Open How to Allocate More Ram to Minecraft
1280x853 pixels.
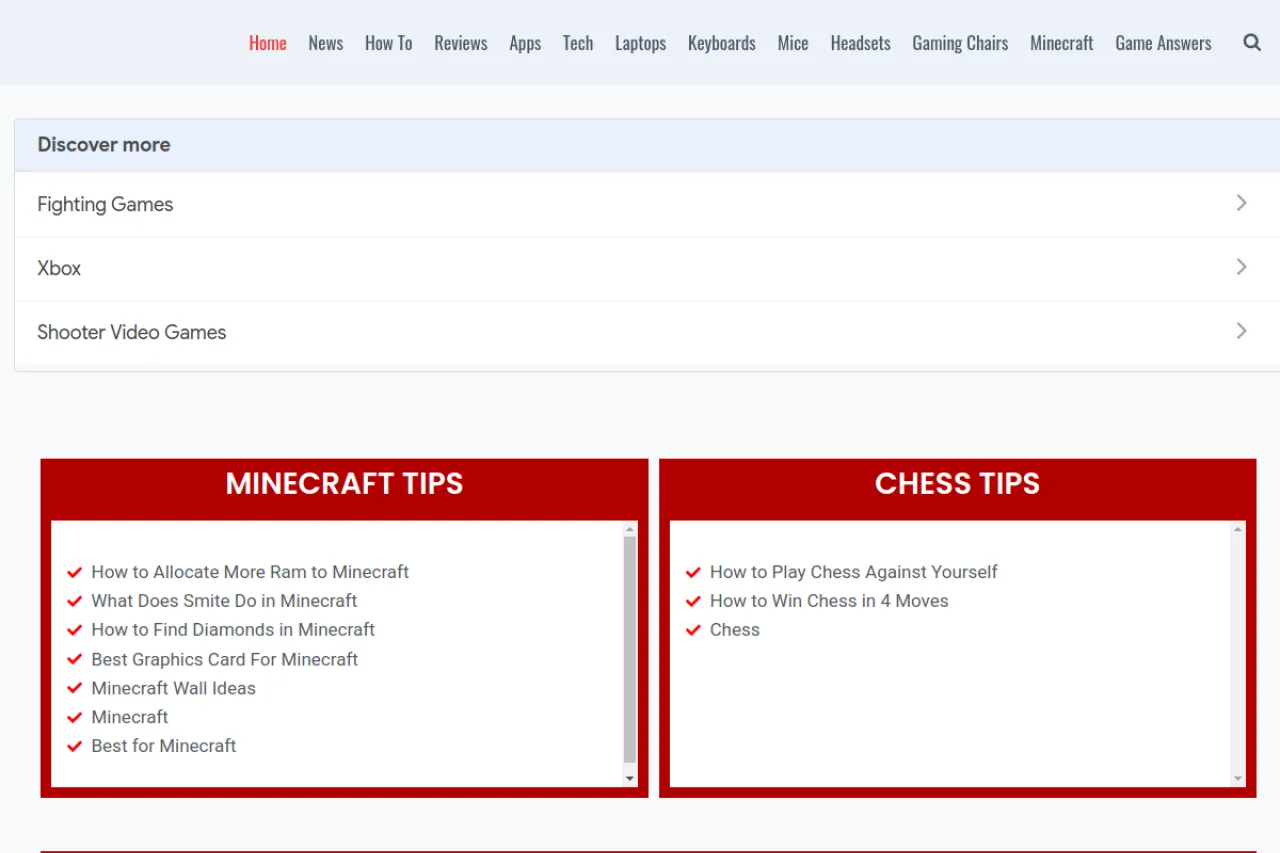(250, 572)
